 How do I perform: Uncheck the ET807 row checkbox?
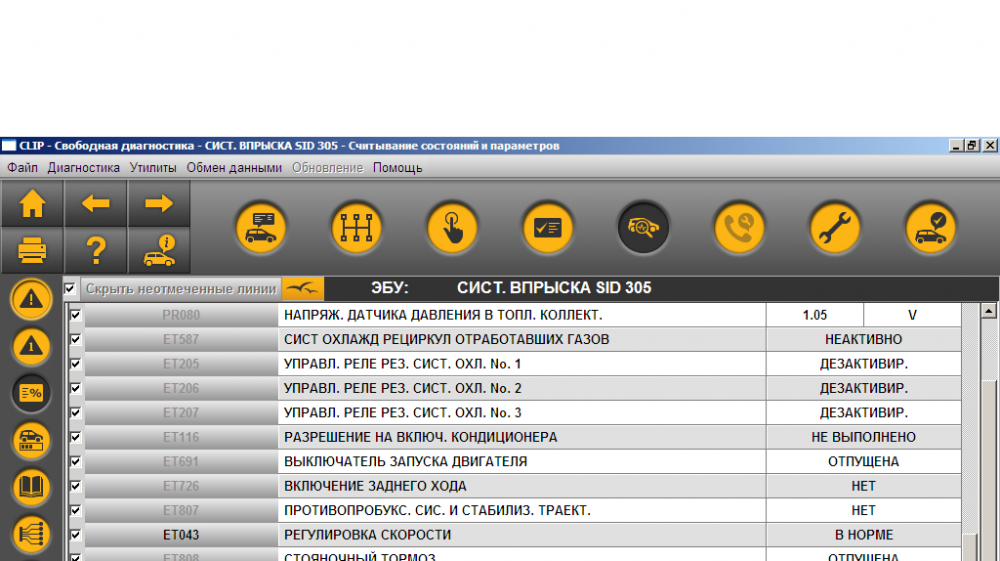(75, 511)
